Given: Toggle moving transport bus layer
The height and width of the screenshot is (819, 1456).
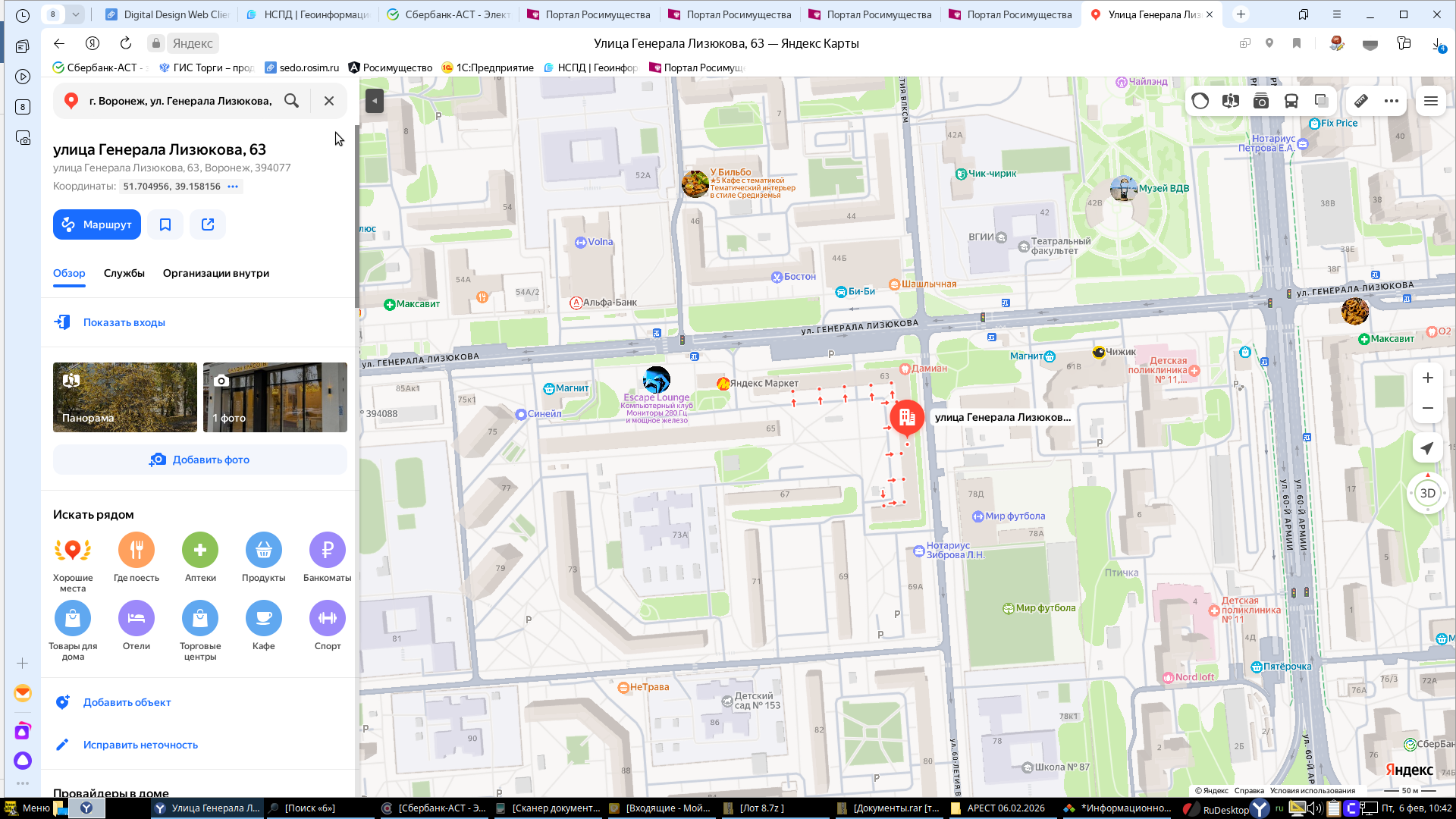Looking at the screenshot, I should [x=1291, y=101].
